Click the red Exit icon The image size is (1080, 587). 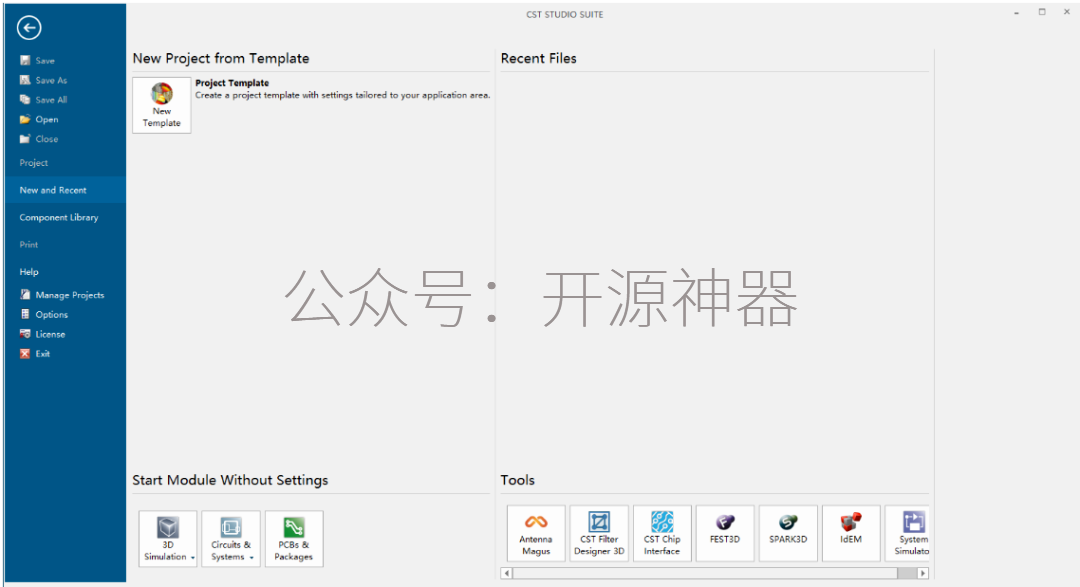click(x=25, y=353)
